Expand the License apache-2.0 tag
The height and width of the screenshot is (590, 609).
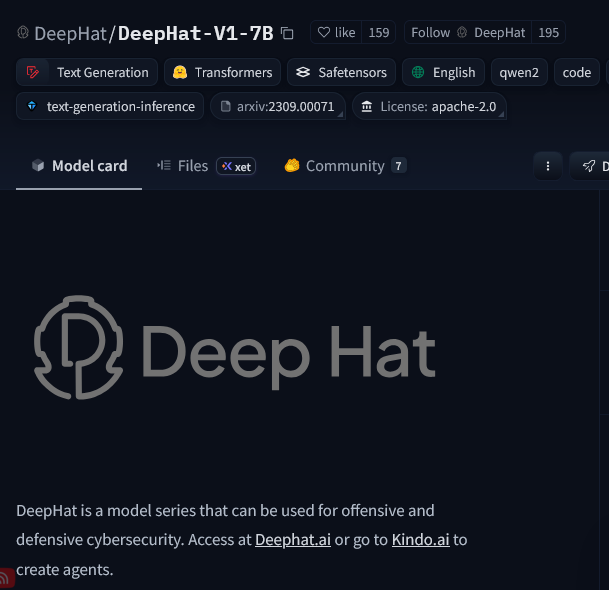pyautogui.click(x=429, y=106)
